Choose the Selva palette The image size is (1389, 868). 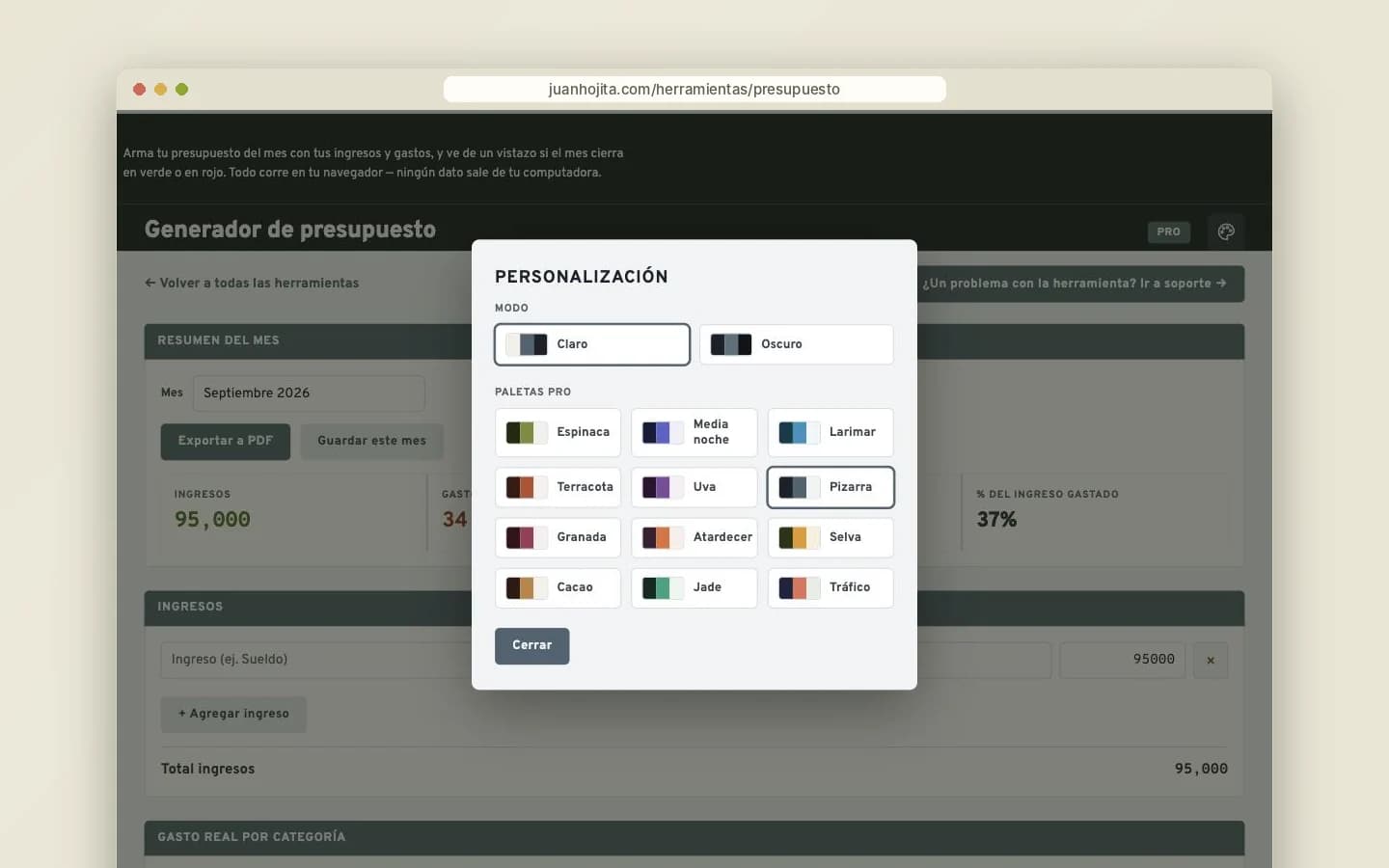tap(831, 537)
